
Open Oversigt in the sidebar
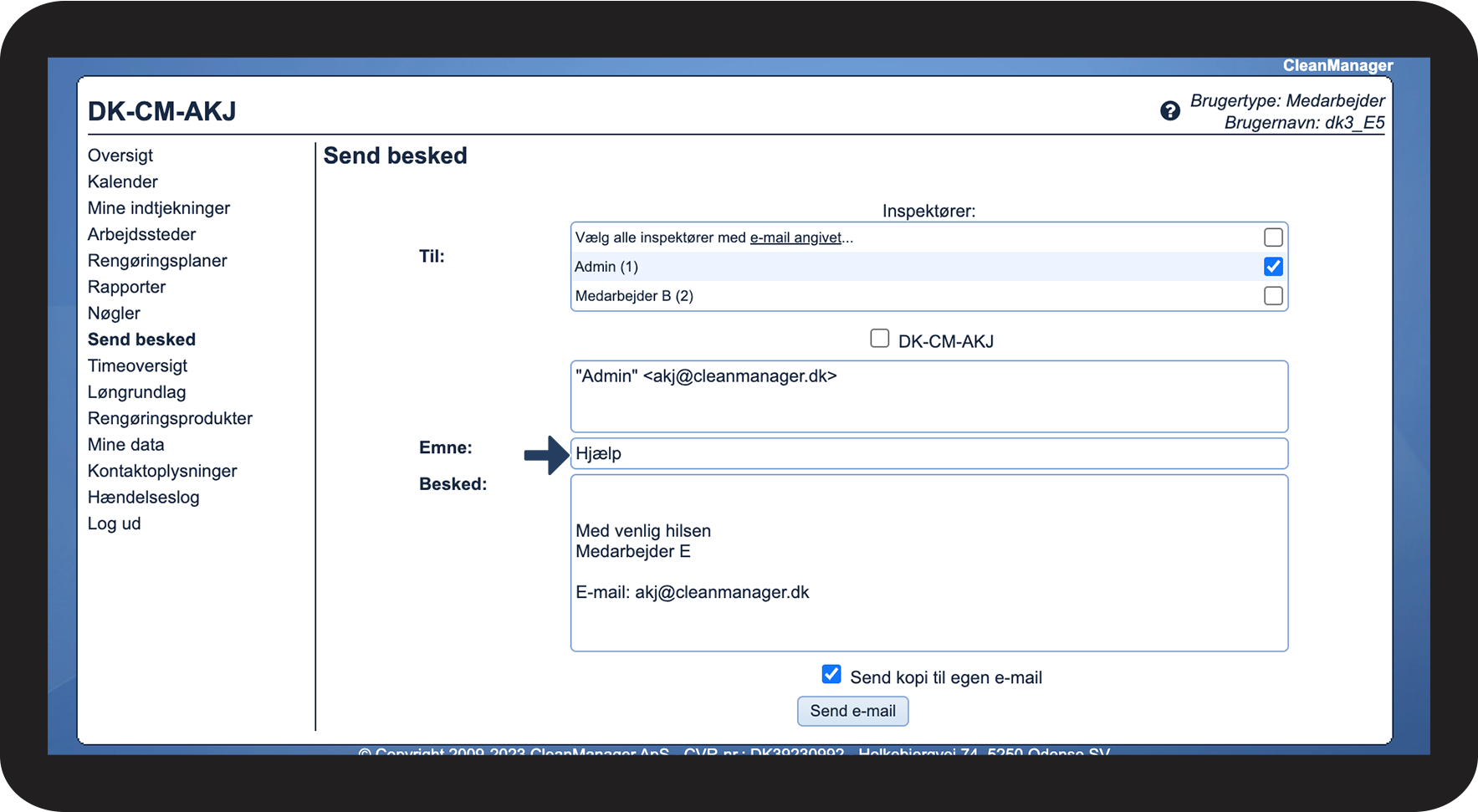[120, 156]
